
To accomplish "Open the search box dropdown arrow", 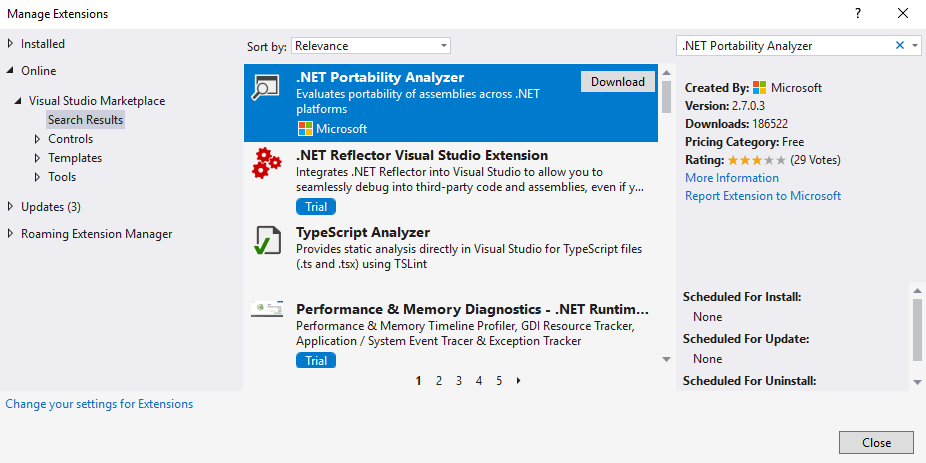I will tap(915, 45).
